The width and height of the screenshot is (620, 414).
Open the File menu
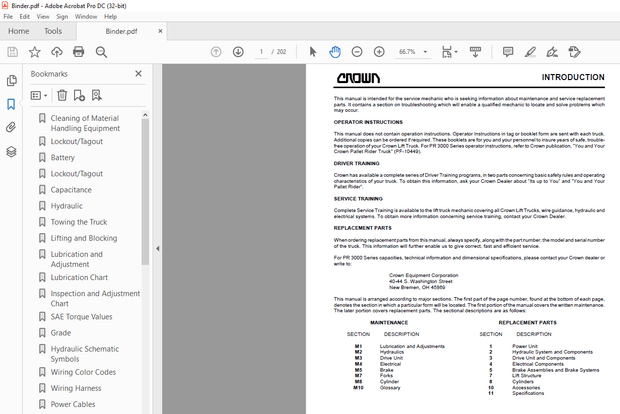pyautogui.click(x=8, y=17)
